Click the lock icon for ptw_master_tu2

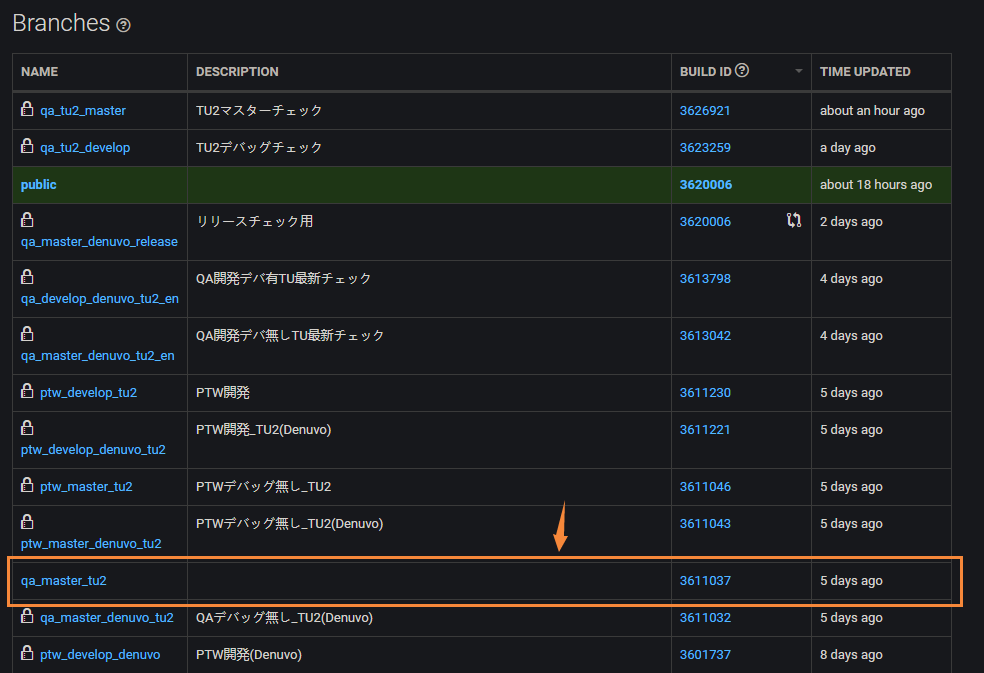pos(27,485)
